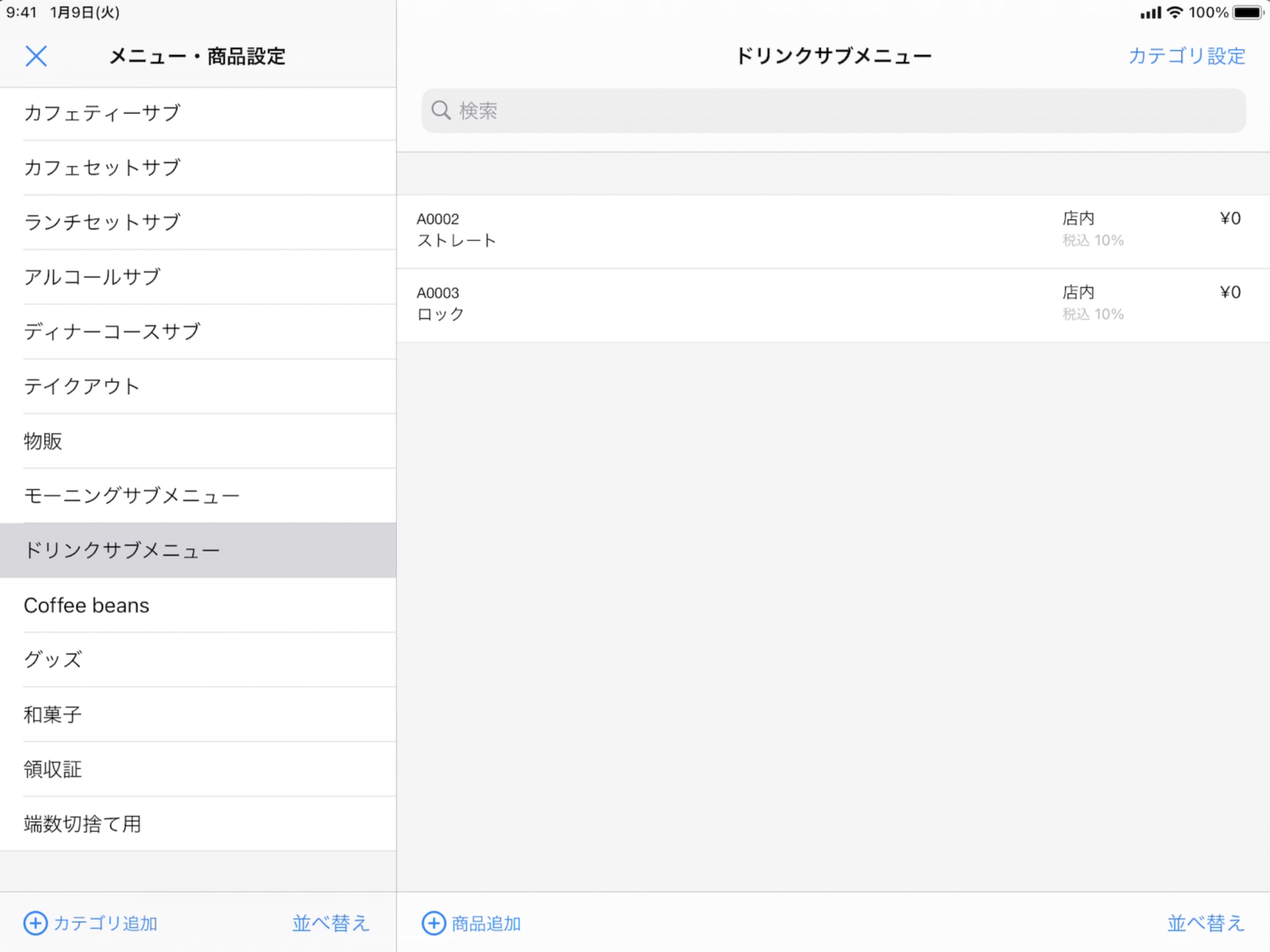The height and width of the screenshot is (952, 1270).
Task: Select 物販 category
Action: [x=198, y=441]
